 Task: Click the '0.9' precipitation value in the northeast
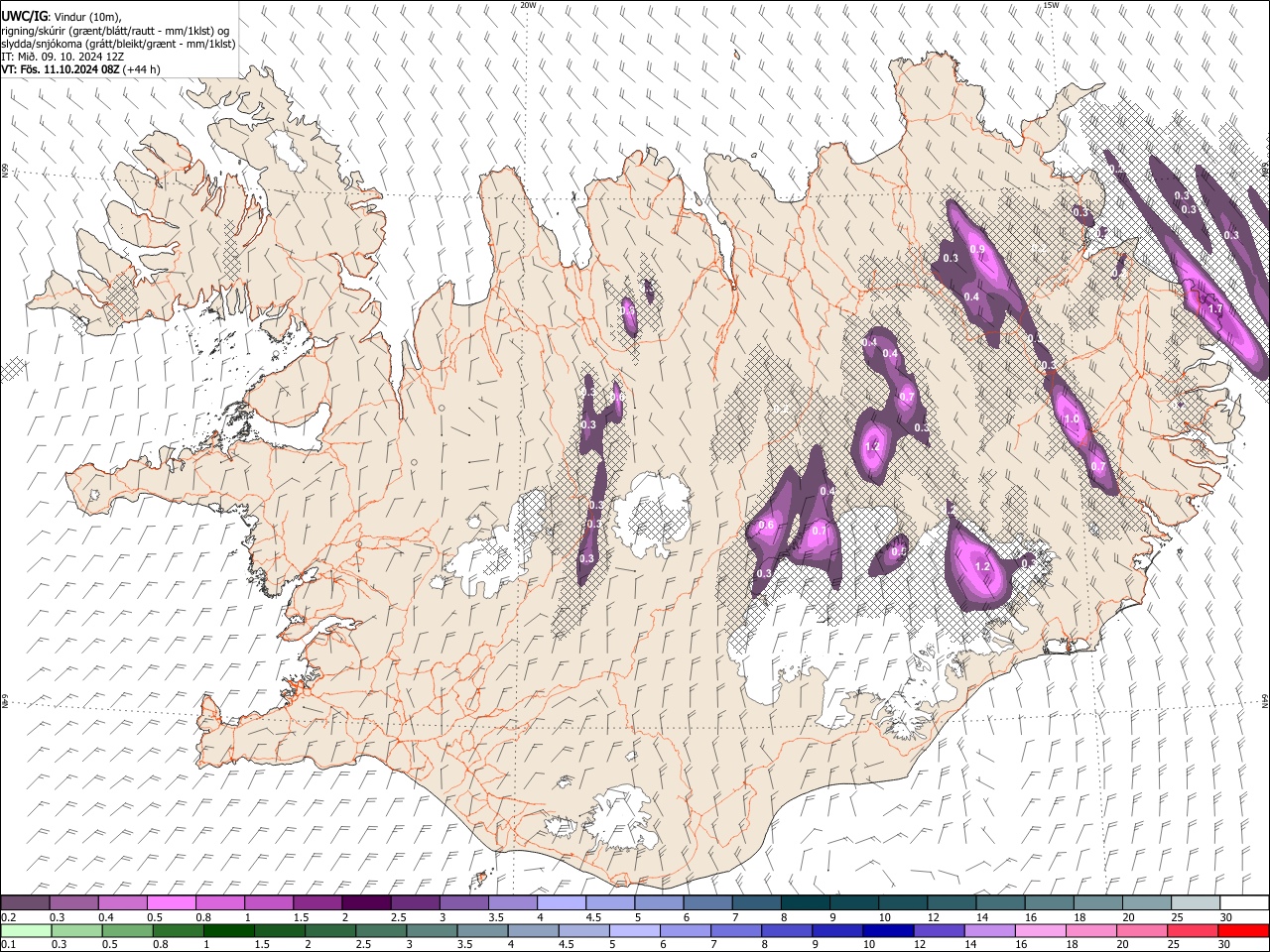(977, 249)
